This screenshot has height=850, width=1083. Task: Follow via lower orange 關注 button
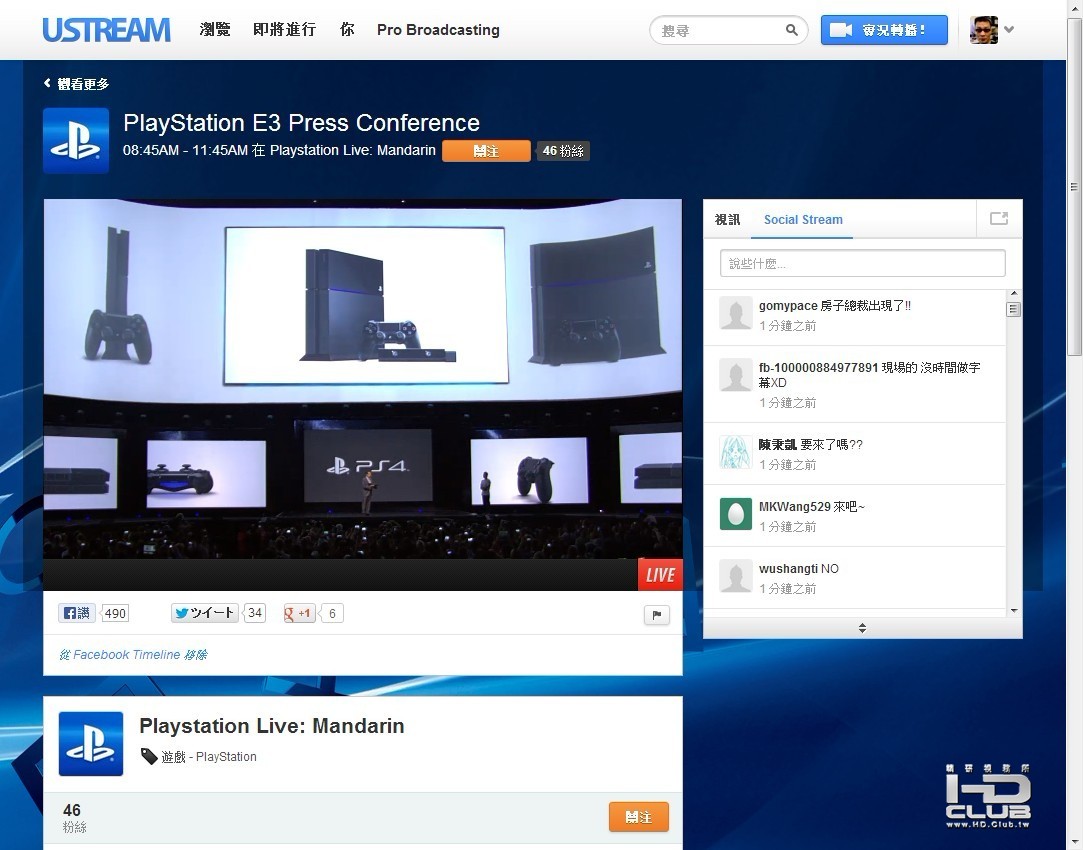pos(639,817)
